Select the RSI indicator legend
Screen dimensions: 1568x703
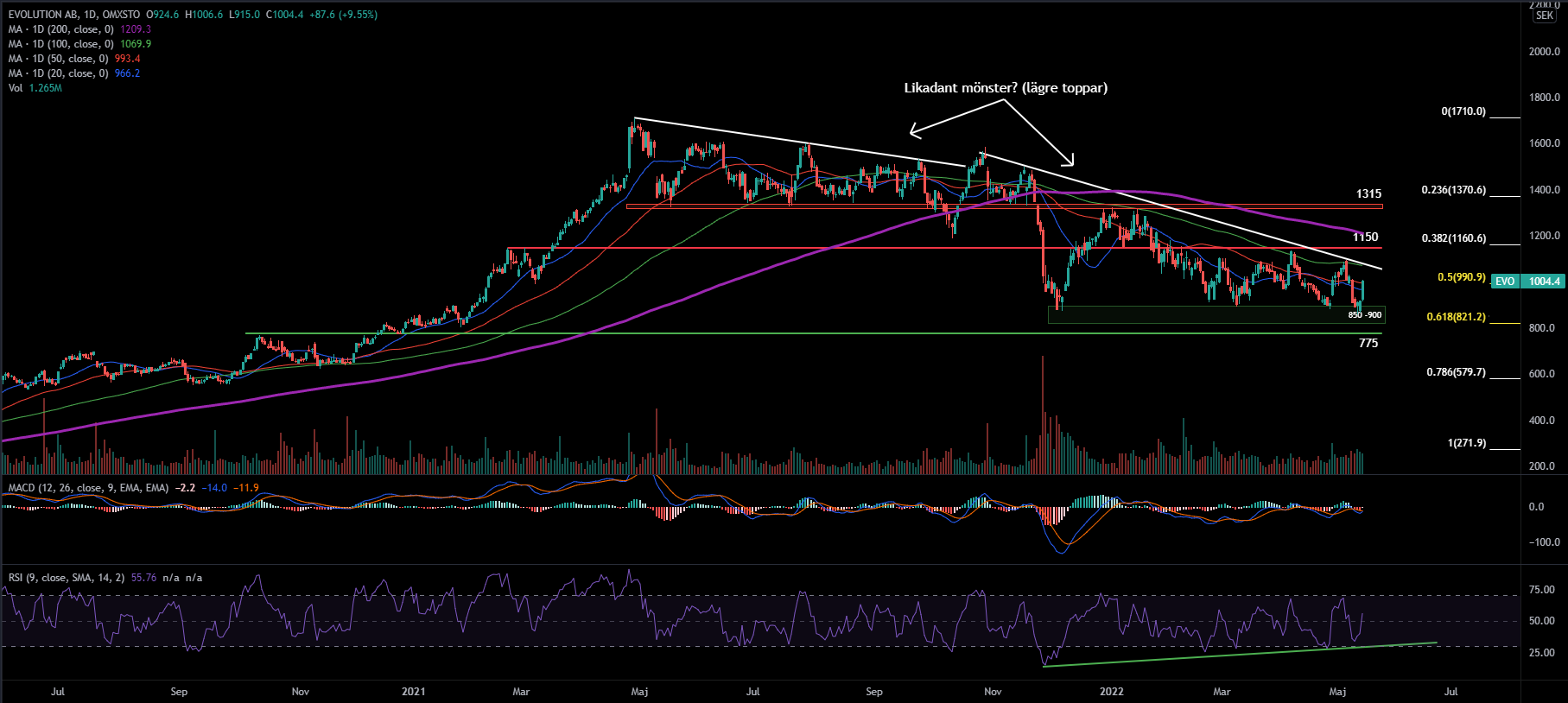click(66, 578)
